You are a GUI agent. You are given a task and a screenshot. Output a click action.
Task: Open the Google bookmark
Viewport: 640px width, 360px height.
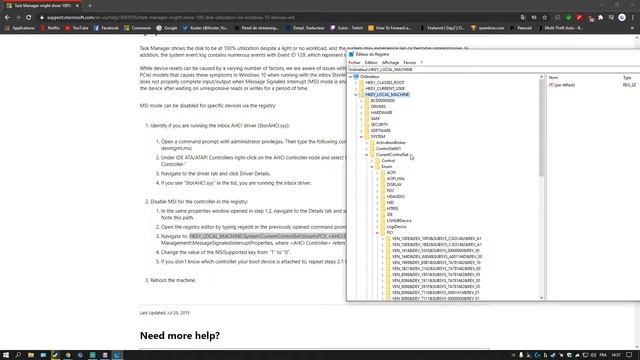167,28
